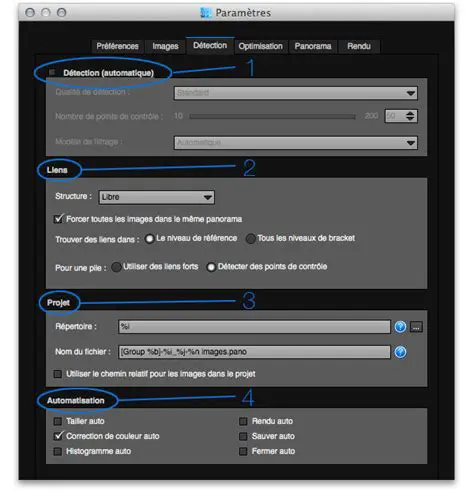Uncheck Forcer toutes les images dans le même panorama
Viewport: 474px width, 491px height.
pyautogui.click(x=58, y=219)
